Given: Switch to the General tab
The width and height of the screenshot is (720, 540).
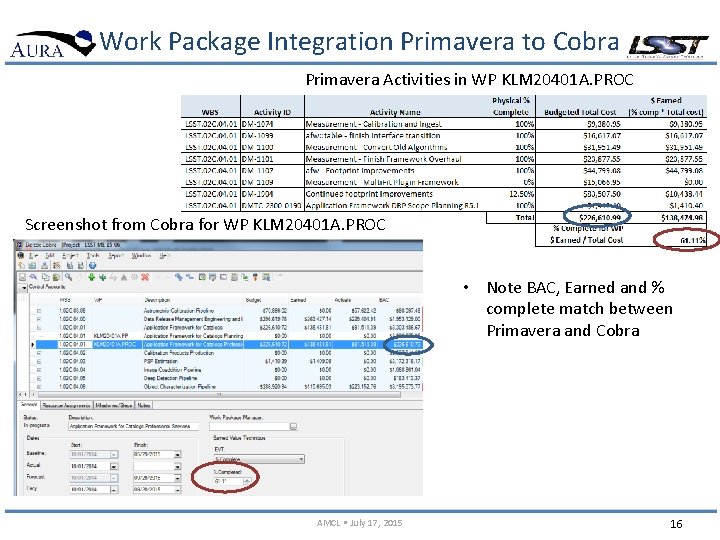Looking at the screenshot, I should [29, 405].
